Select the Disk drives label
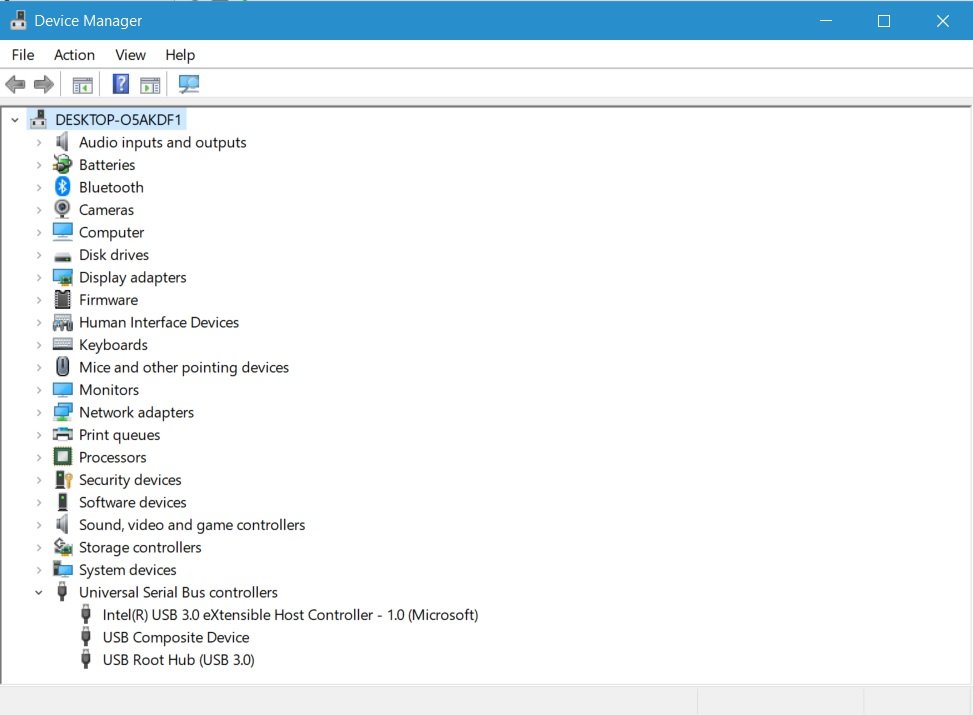The width and height of the screenshot is (973, 715). tap(114, 254)
